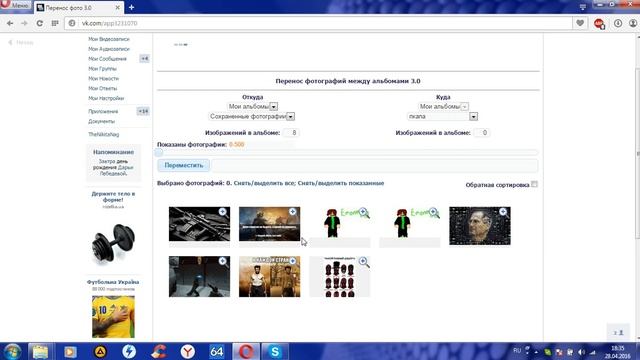Open Держите тело в форме ad
The width and height of the screenshot is (640, 360).
pos(113,197)
